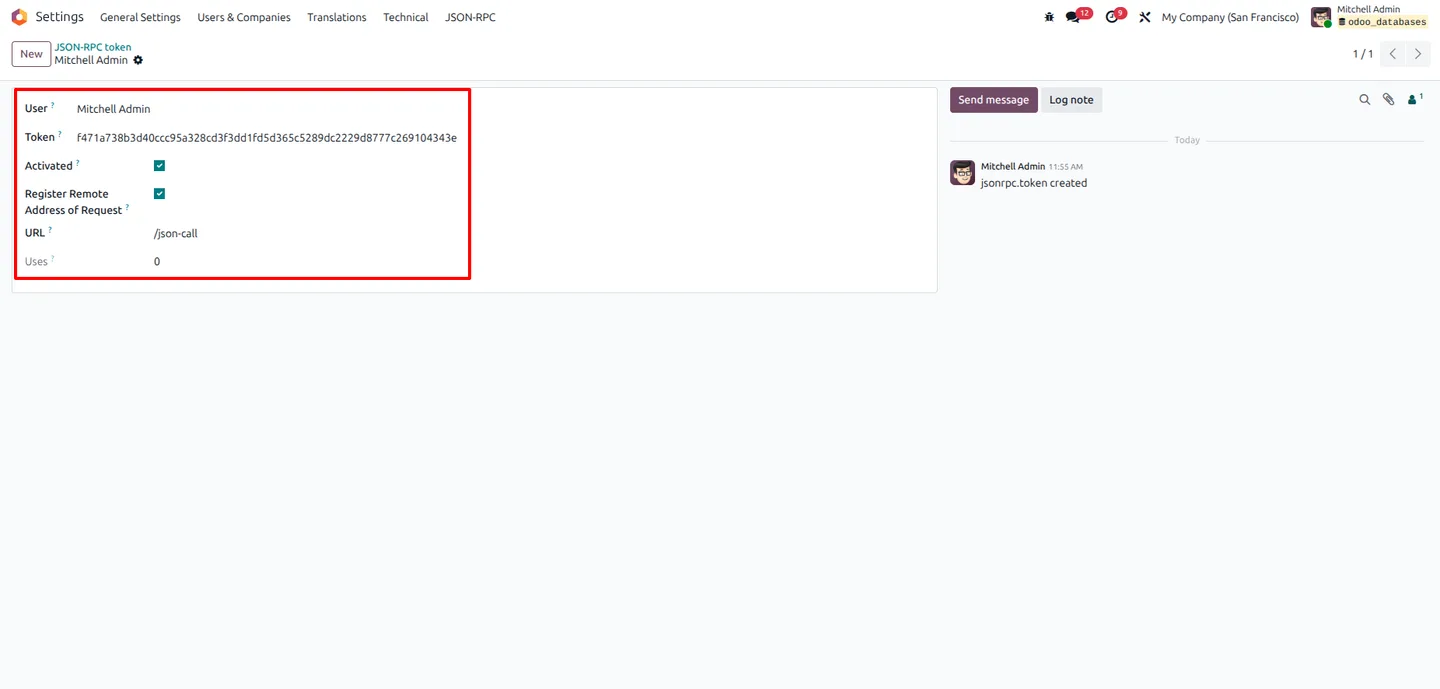Open the activities clock icon
This screenshot has height=689, width=1440.
pos(1114,16)
